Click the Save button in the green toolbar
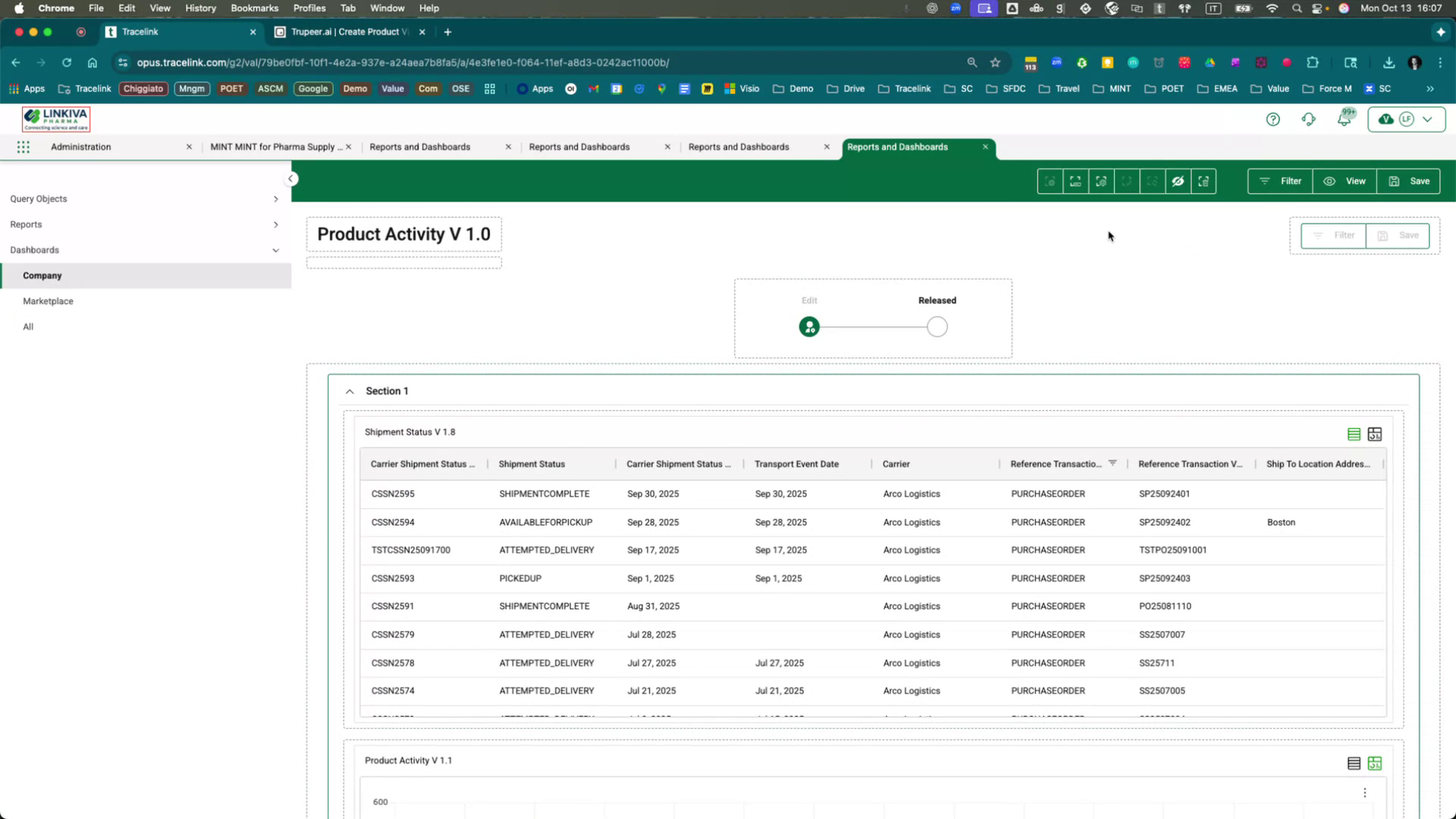The height and width of the screenshot is (819, 1456). point(1408,181)
